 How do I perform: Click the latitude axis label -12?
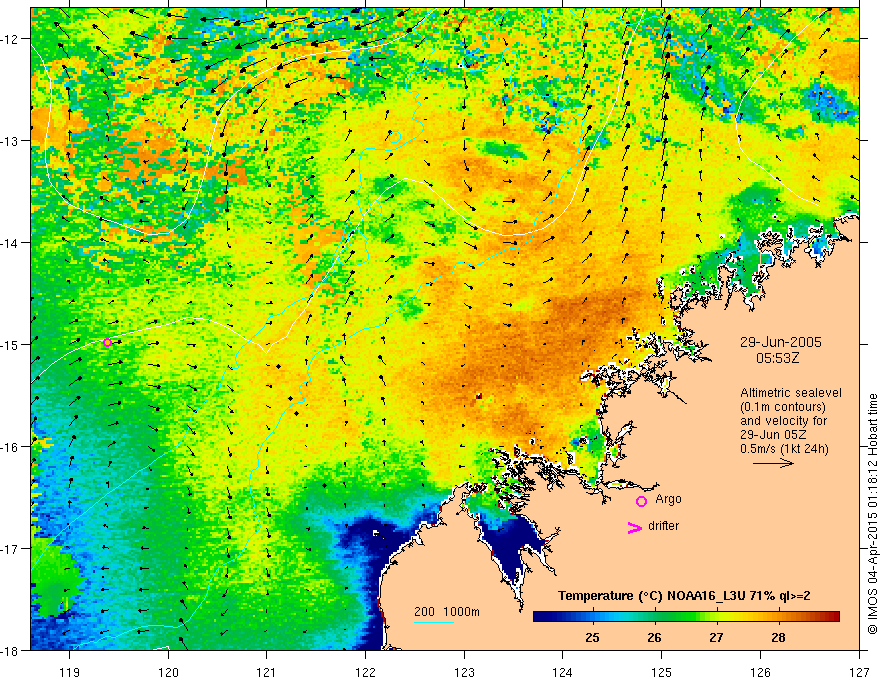point(11,39)
